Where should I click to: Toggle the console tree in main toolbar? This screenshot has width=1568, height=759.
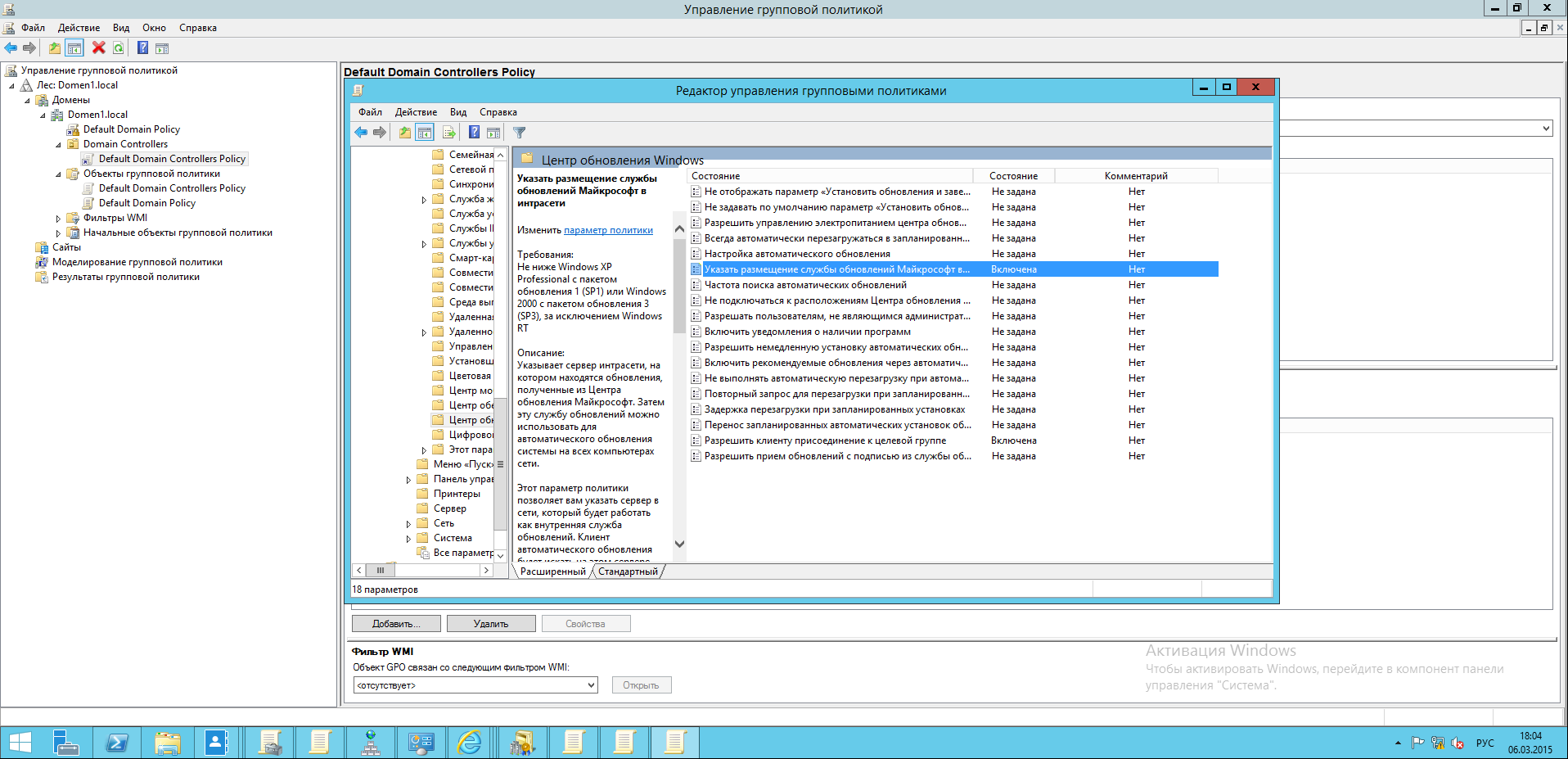[x=74, y=48]
